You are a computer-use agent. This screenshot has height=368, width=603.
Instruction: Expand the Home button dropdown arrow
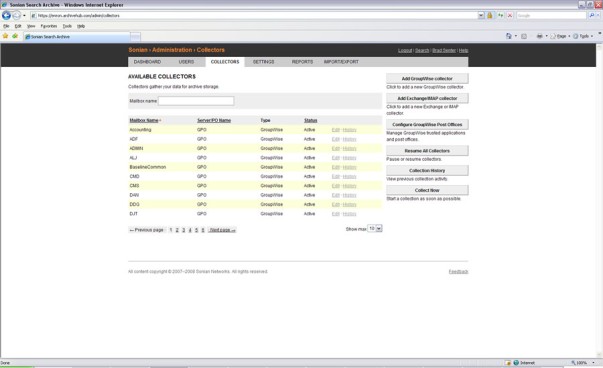coord(516,36)
